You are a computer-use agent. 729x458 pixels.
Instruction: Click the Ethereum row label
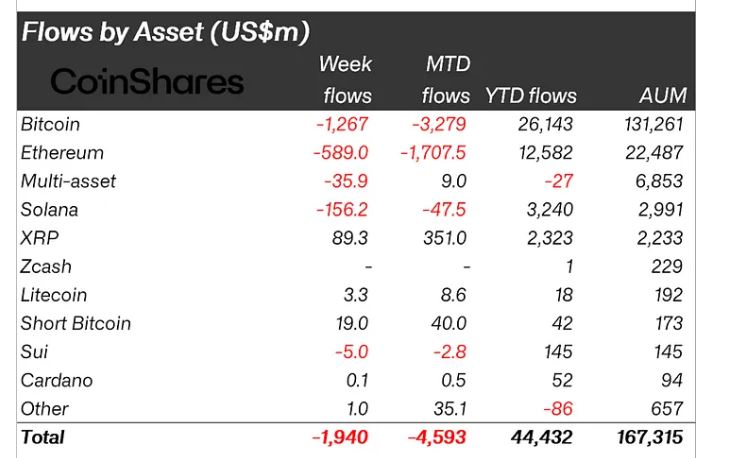click(x=61, y=153)
